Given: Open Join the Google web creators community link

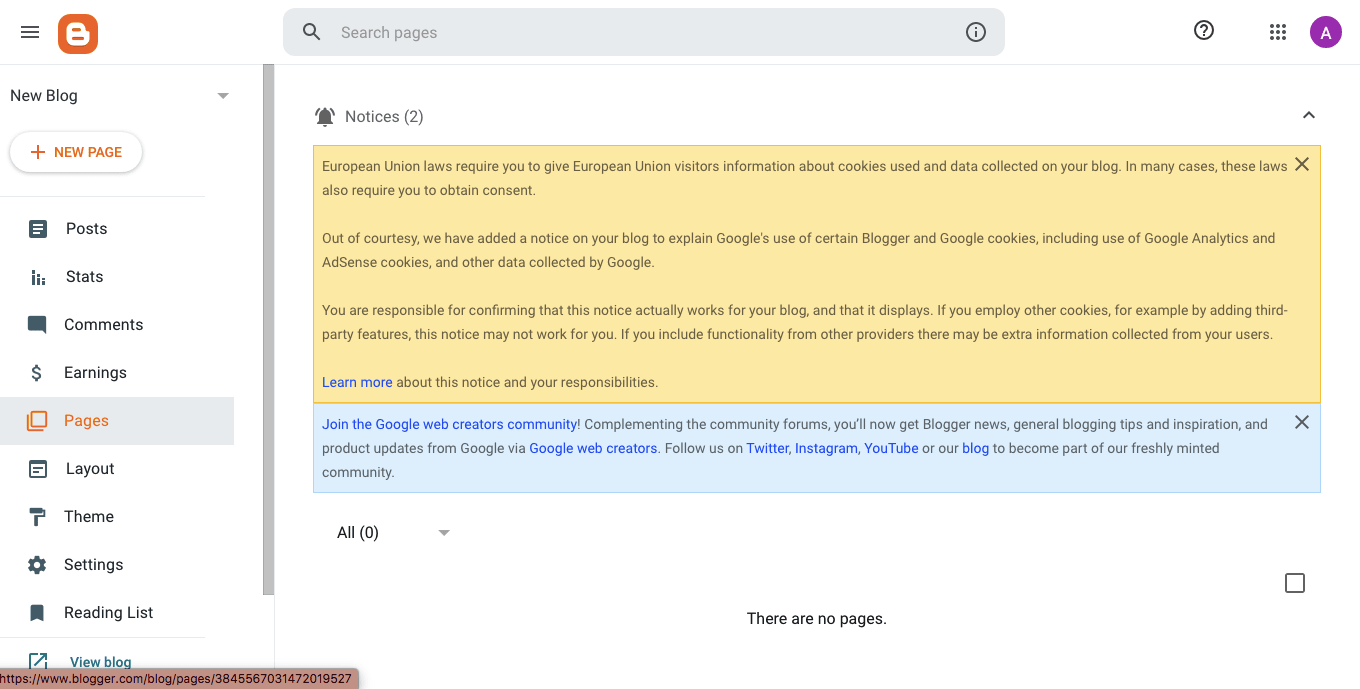Looking at the screenshot, I should [449, 424].
